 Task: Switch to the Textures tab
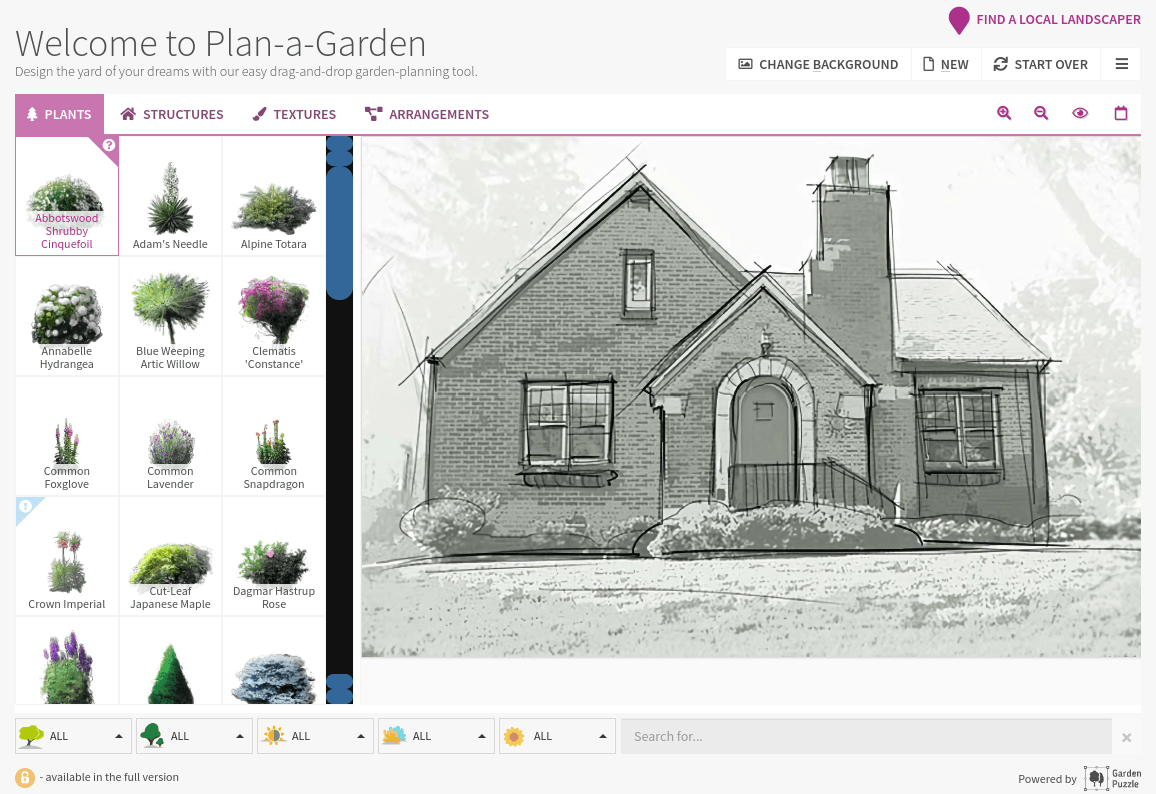293,114
